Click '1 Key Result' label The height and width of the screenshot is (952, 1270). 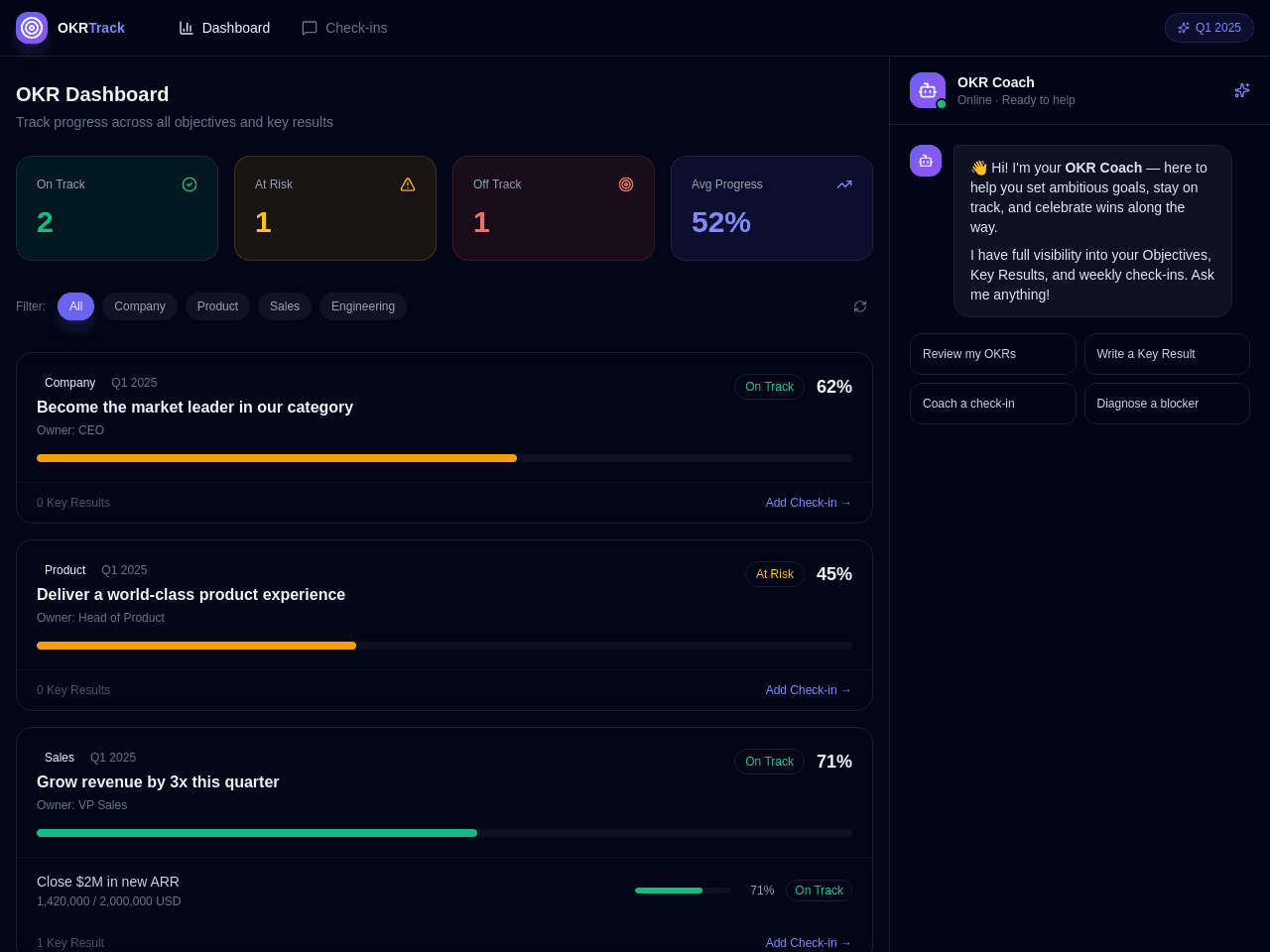(70, 943)
